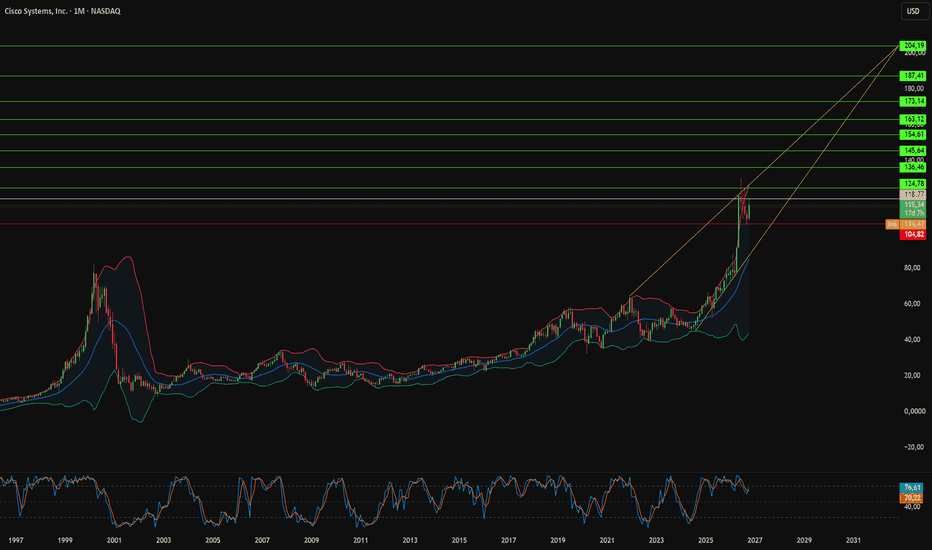Select the 145,64 price level label
This screenshot has height=550, width=932.
click(x=913, y=151)
